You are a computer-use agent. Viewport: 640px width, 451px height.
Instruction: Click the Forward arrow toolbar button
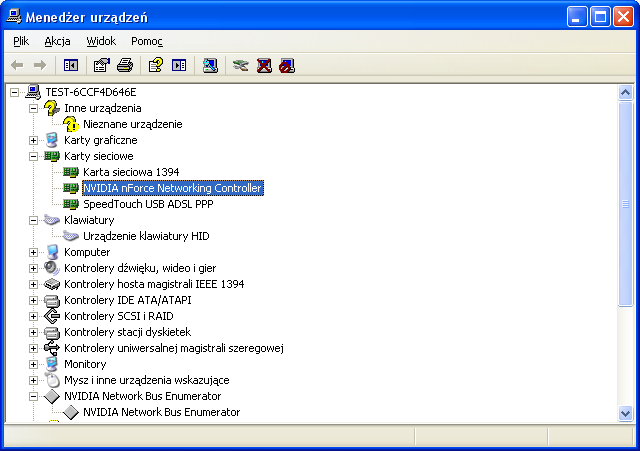point(40,65)
